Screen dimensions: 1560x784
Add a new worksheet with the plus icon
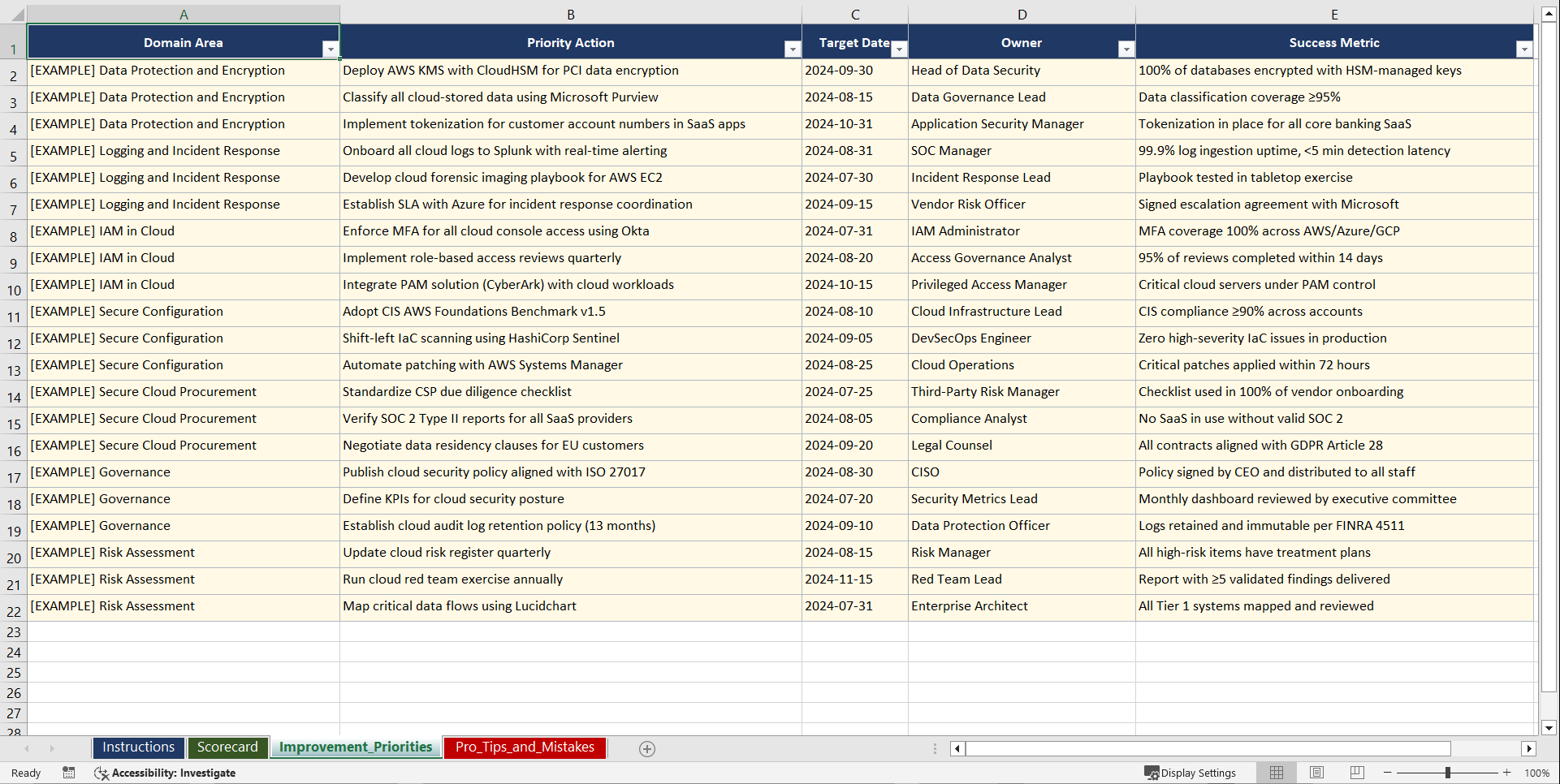646,748
